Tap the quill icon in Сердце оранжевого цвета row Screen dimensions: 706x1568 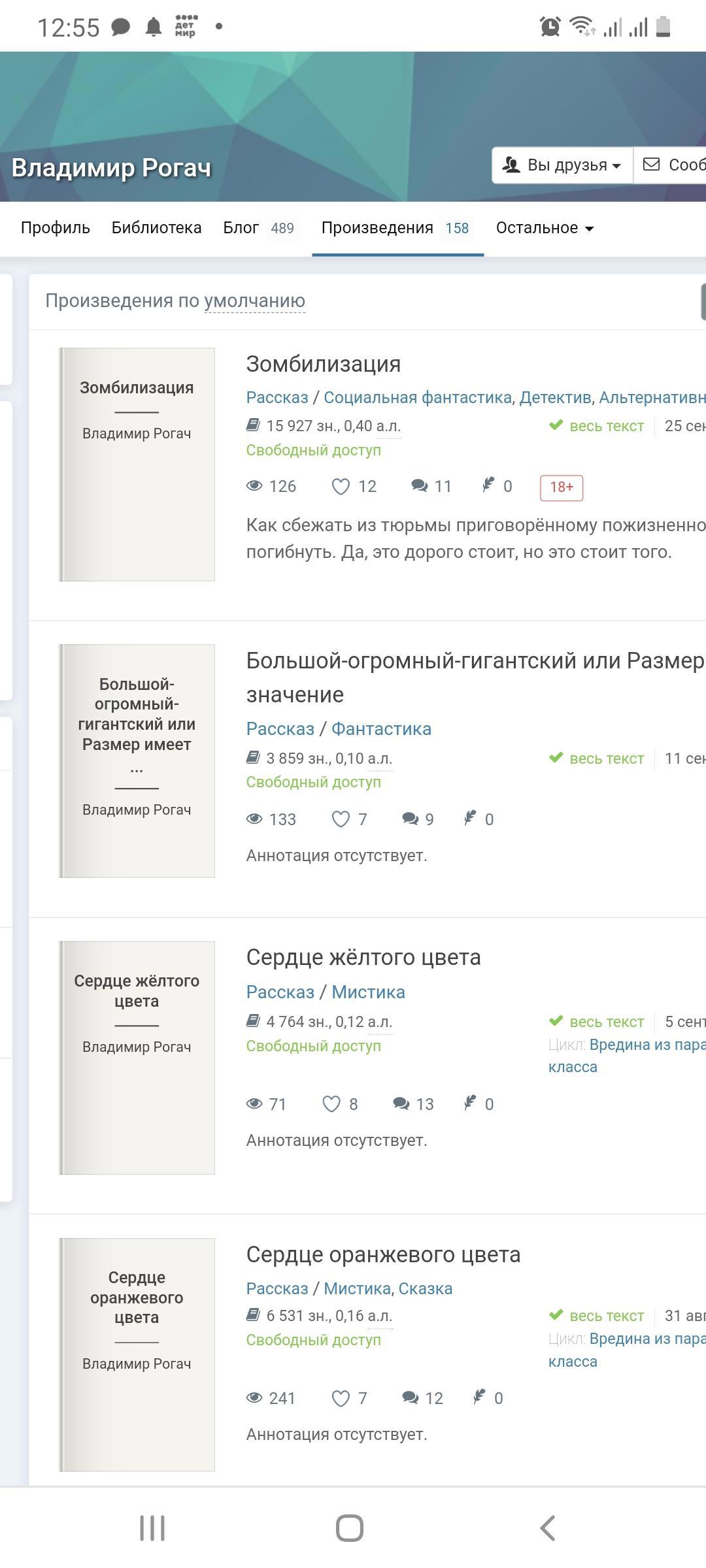[479, 1397]
